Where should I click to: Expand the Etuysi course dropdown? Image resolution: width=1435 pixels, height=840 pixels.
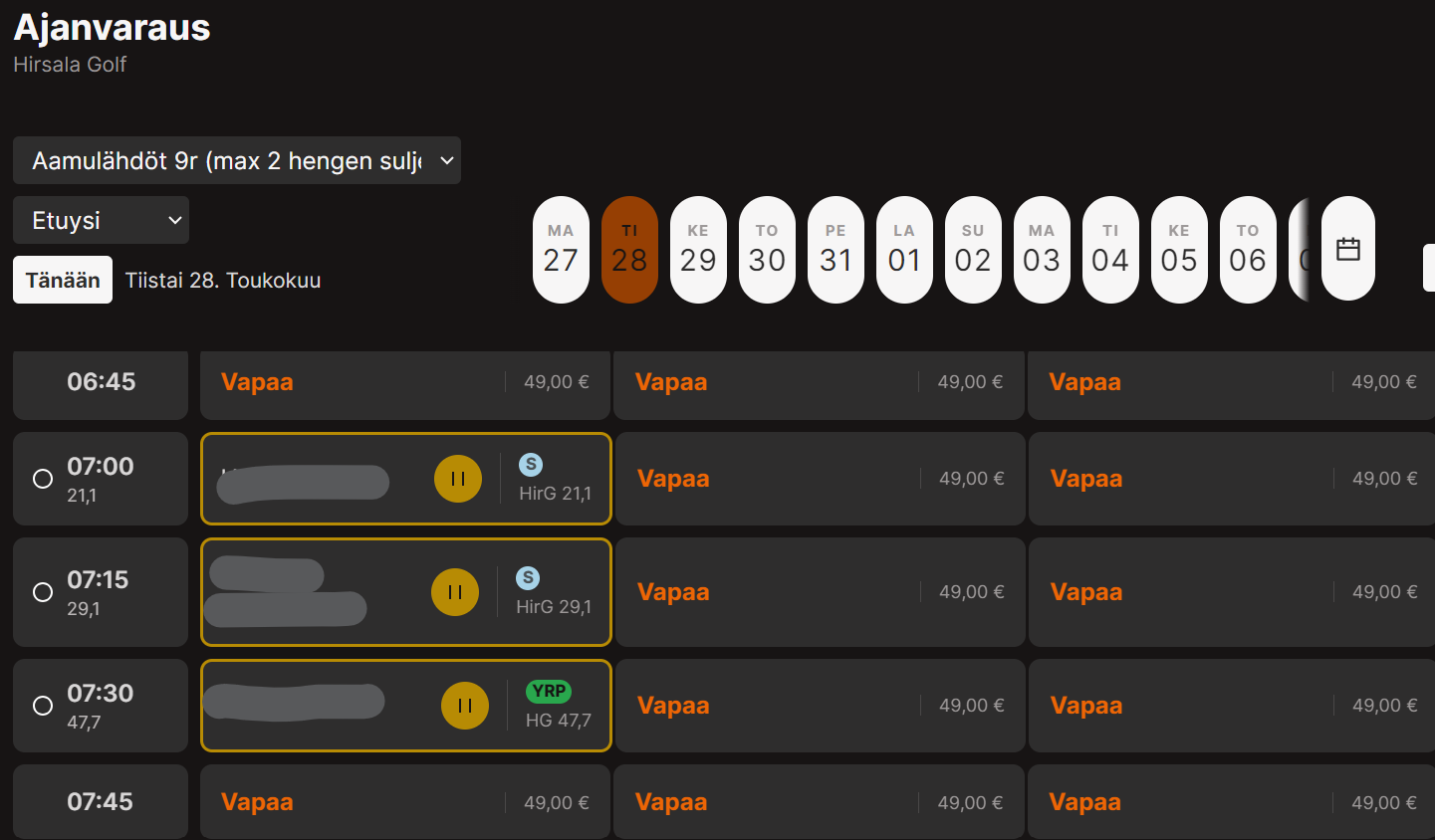coord(101,220)
